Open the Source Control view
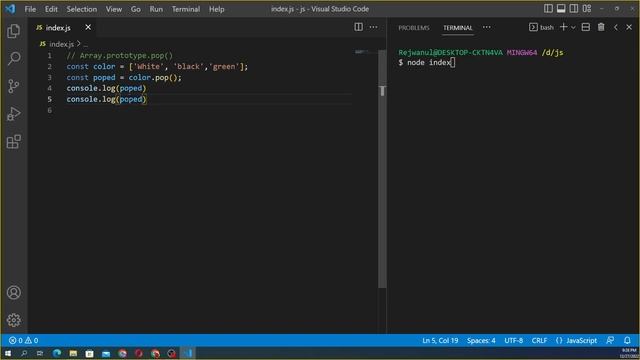 pyautogui.click(x=13, y=86)
